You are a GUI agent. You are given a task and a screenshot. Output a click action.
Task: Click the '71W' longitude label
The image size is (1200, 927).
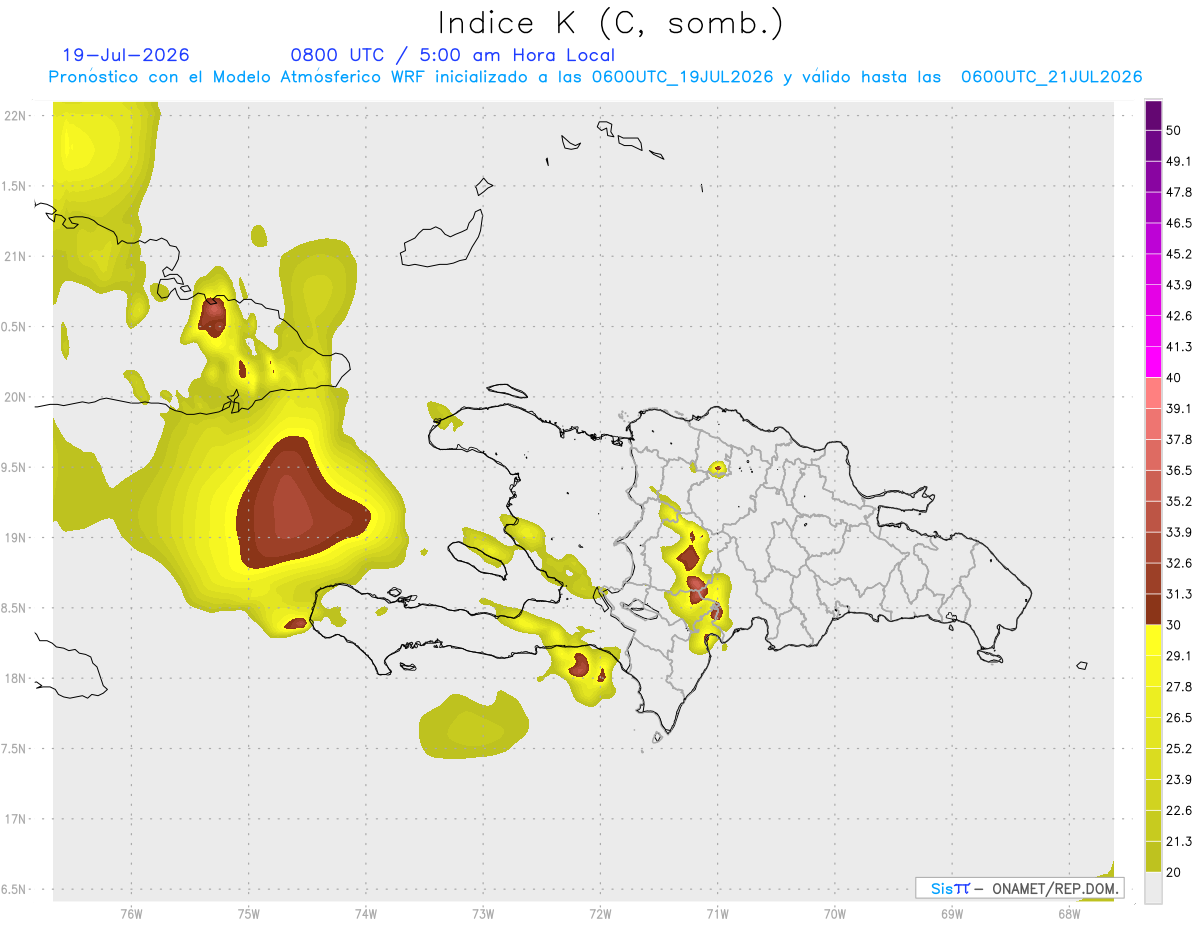[x=717, y=914]
